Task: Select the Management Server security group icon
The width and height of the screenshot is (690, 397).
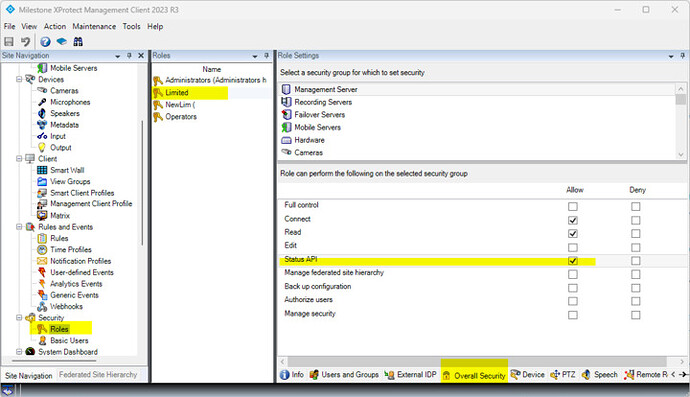Action: pos(286,89)
